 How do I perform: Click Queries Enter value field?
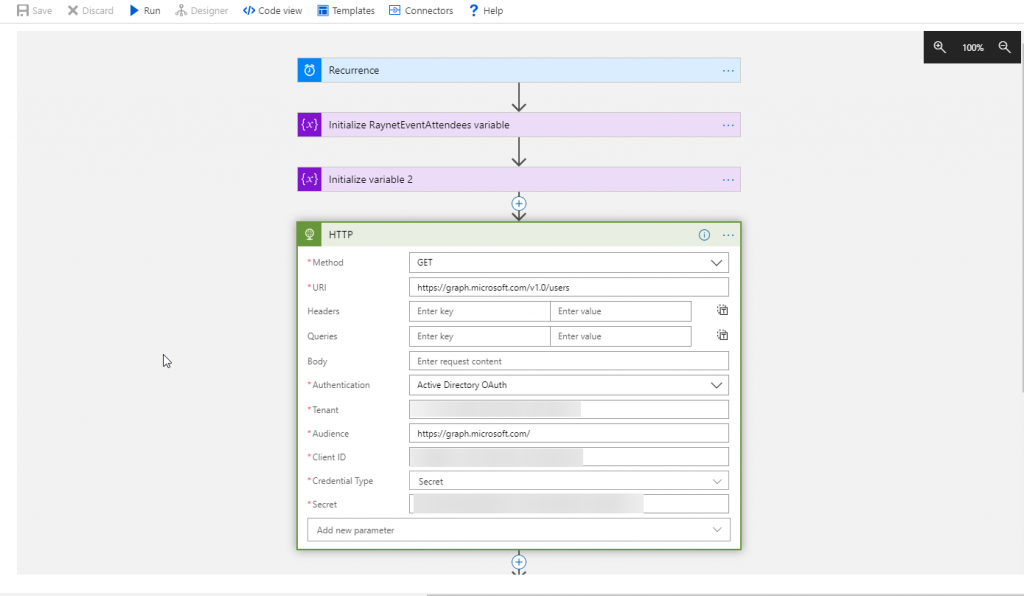620,336
